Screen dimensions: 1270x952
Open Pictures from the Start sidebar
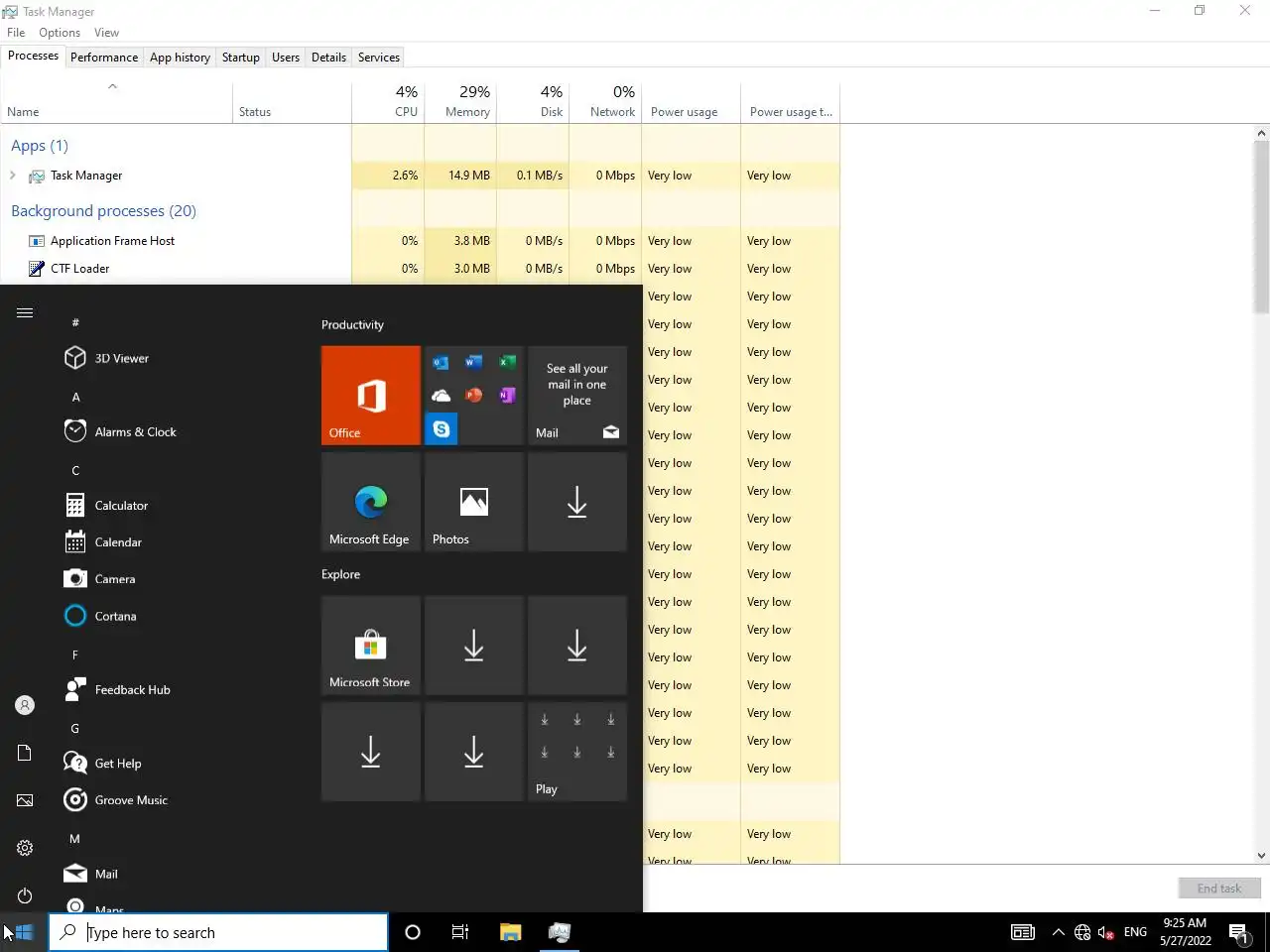tap(25, 800)
